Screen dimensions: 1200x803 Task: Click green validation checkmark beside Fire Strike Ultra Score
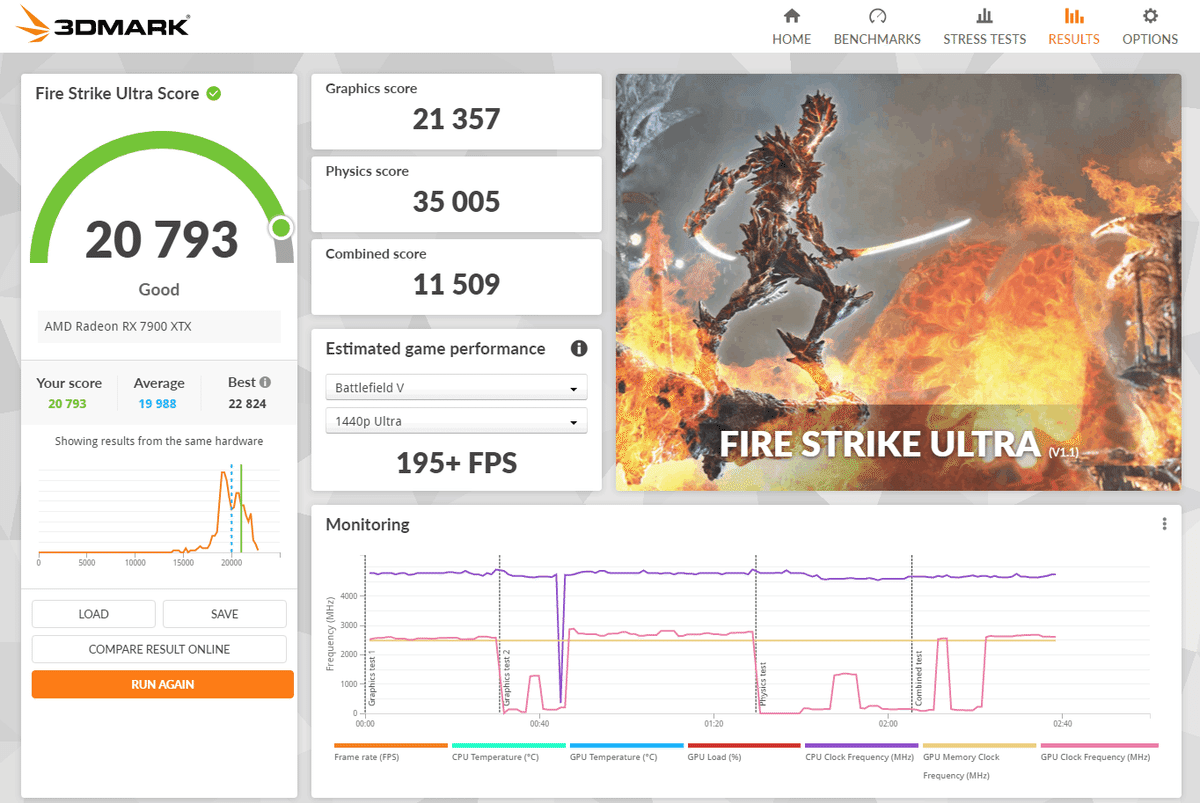(214, 93)
